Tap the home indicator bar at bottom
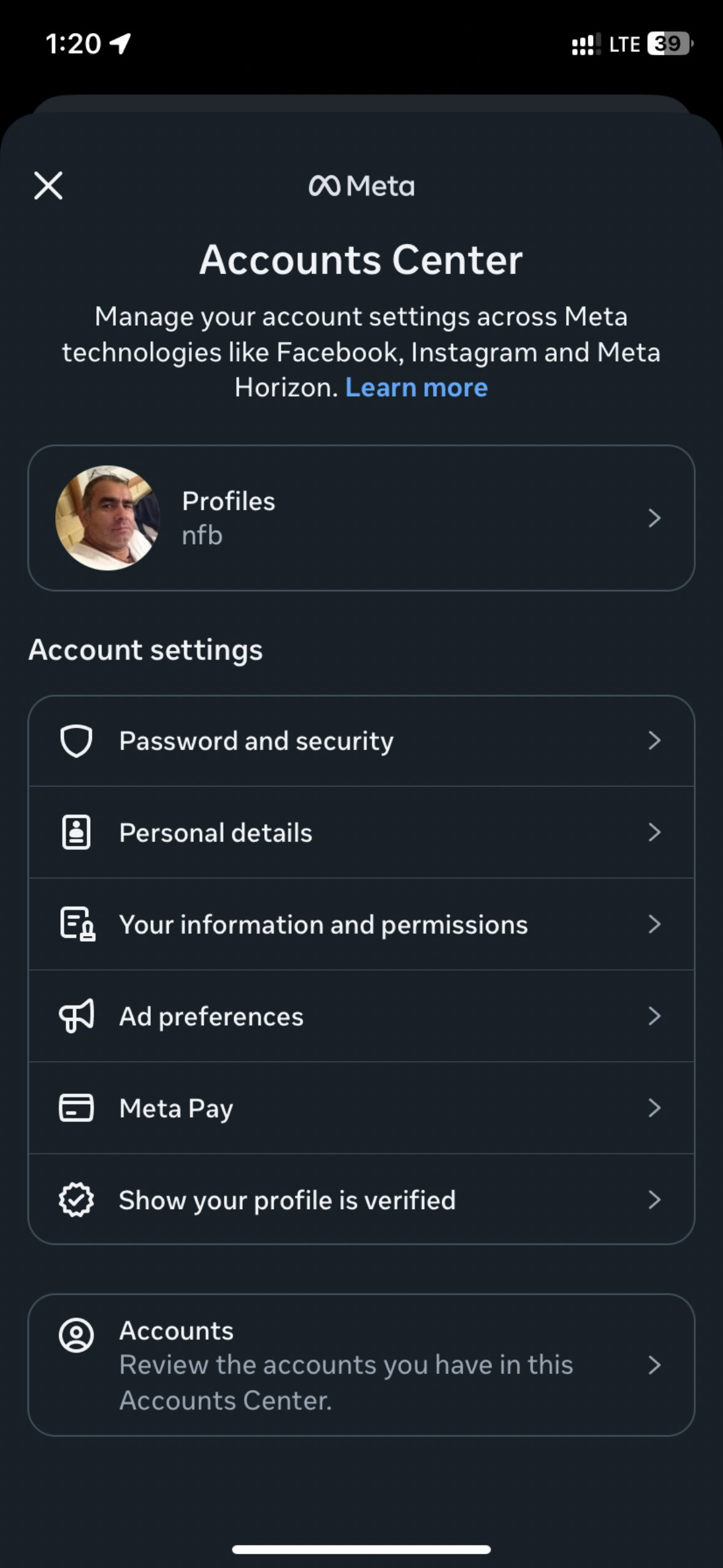The height and width of the screenshot is (1568, 723). [x=361, y=1550]
